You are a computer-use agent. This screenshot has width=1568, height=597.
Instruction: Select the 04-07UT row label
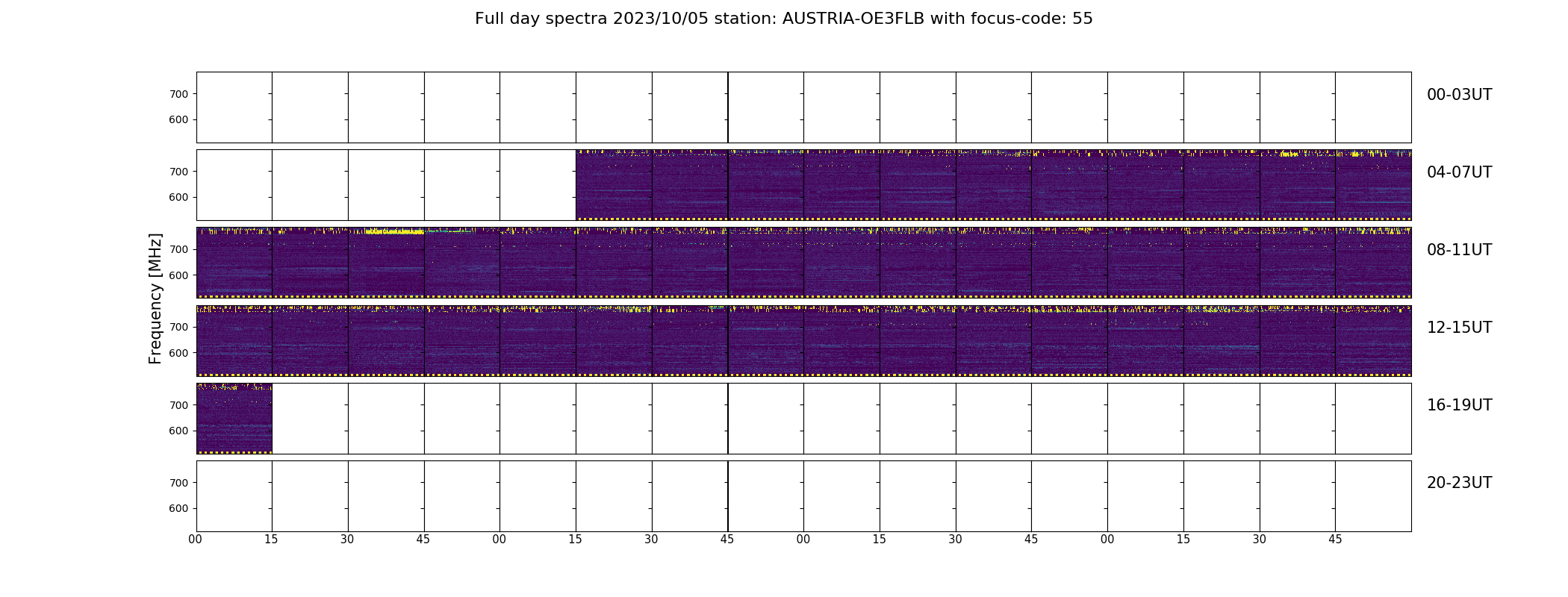pyautogui.click(x=1459, y=172)
